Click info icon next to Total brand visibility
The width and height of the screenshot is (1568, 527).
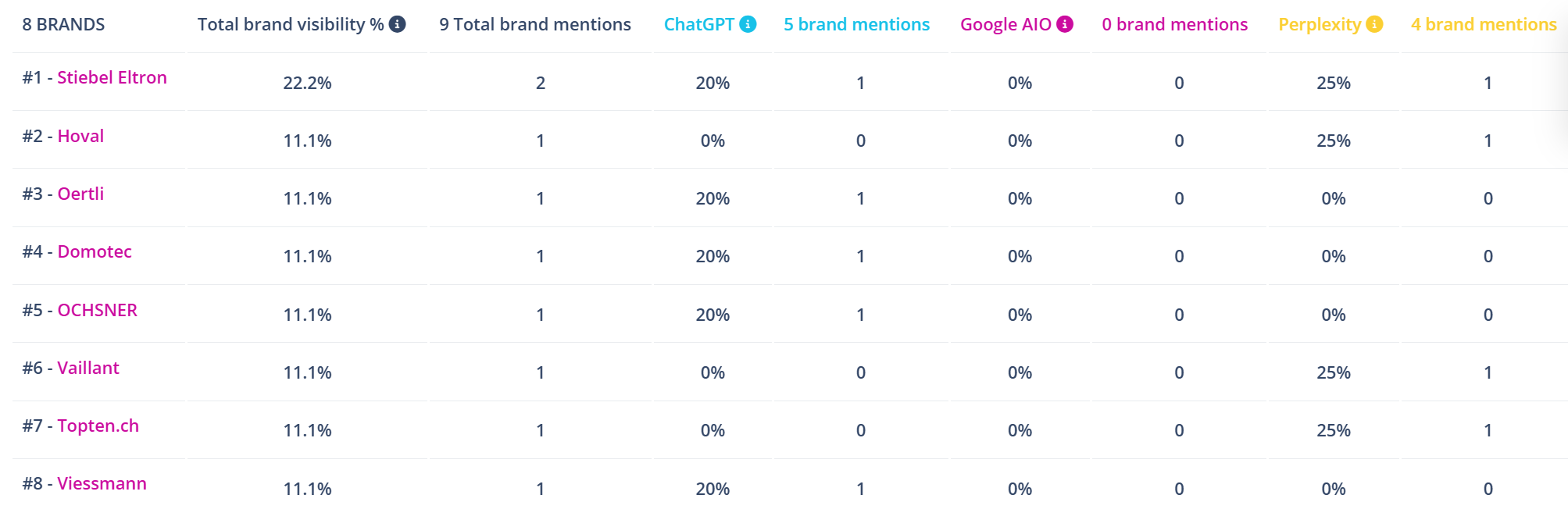pyautogui.click(x=398, y=24)
